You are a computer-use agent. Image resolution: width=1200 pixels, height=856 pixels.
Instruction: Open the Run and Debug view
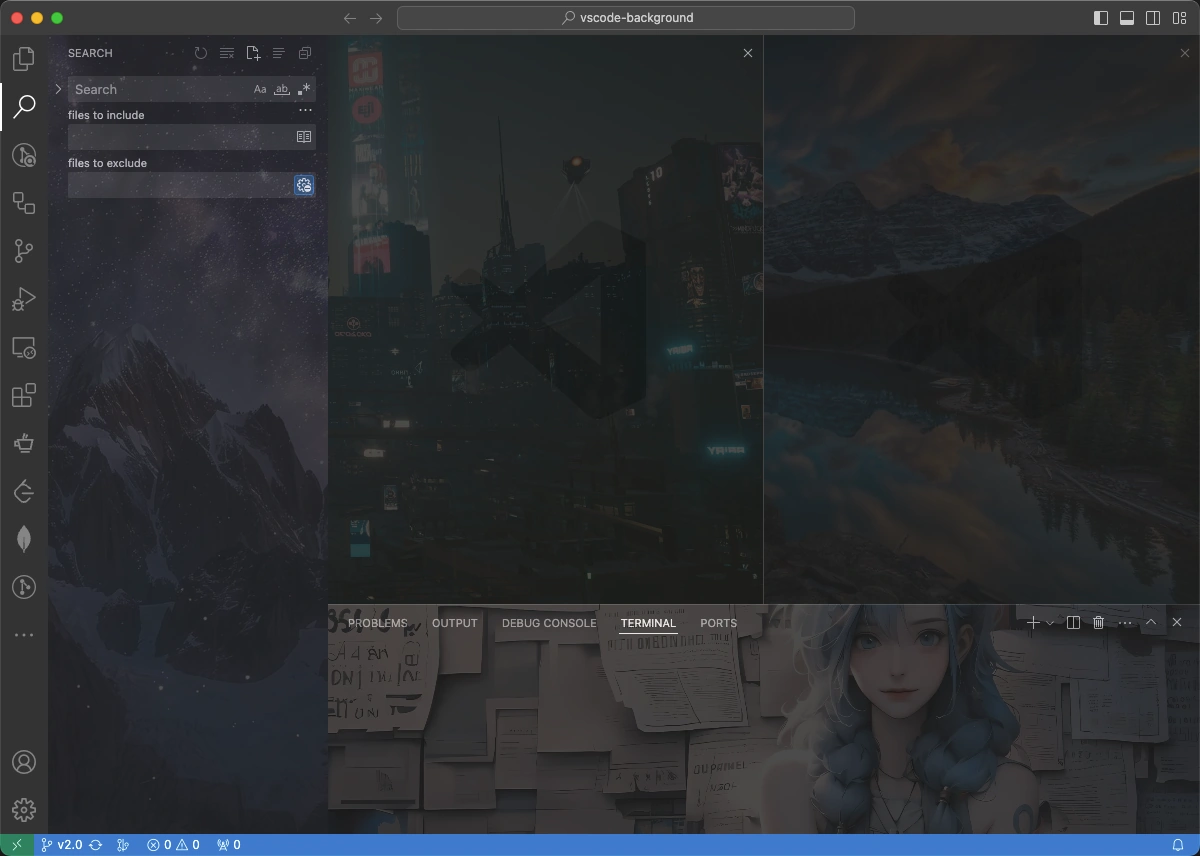pyautogui.click(x=24, y=299)
